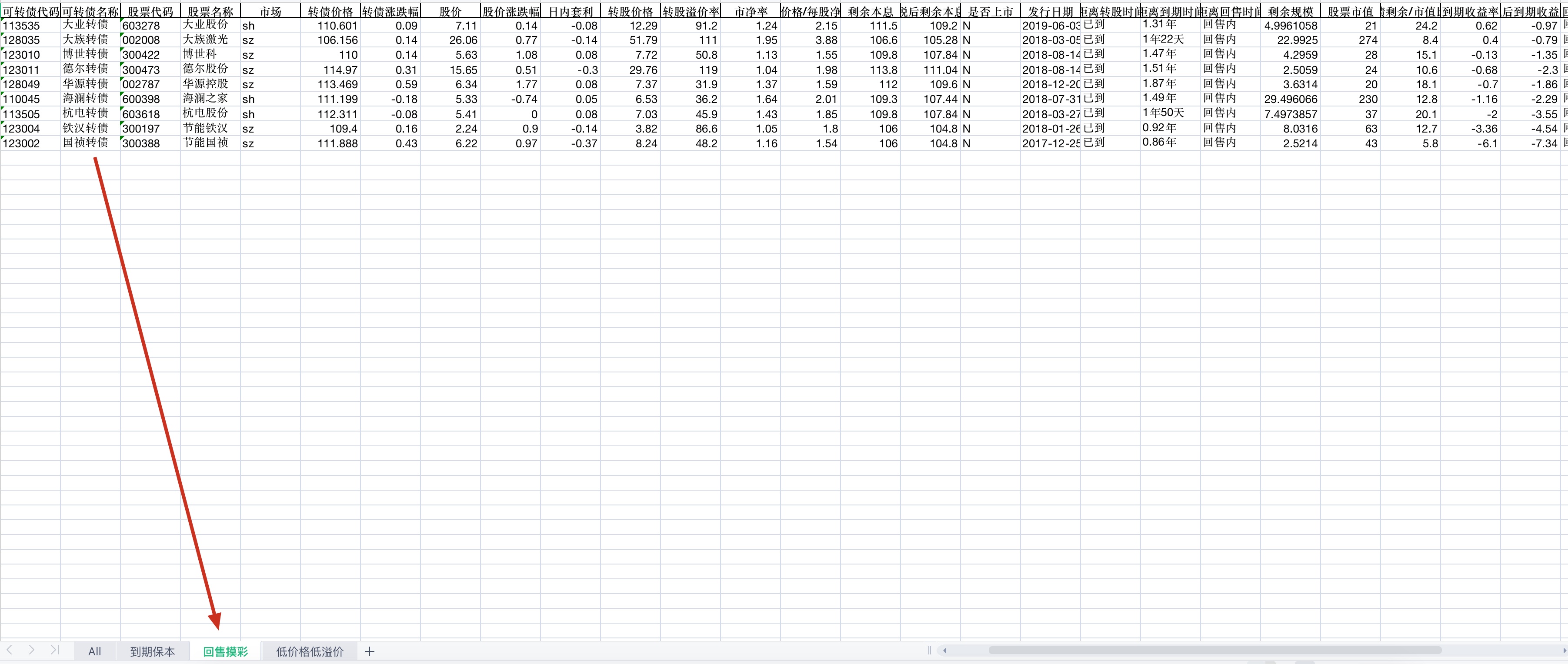
Task: Click the 转股溢价率 header cell
Action: 690,11
